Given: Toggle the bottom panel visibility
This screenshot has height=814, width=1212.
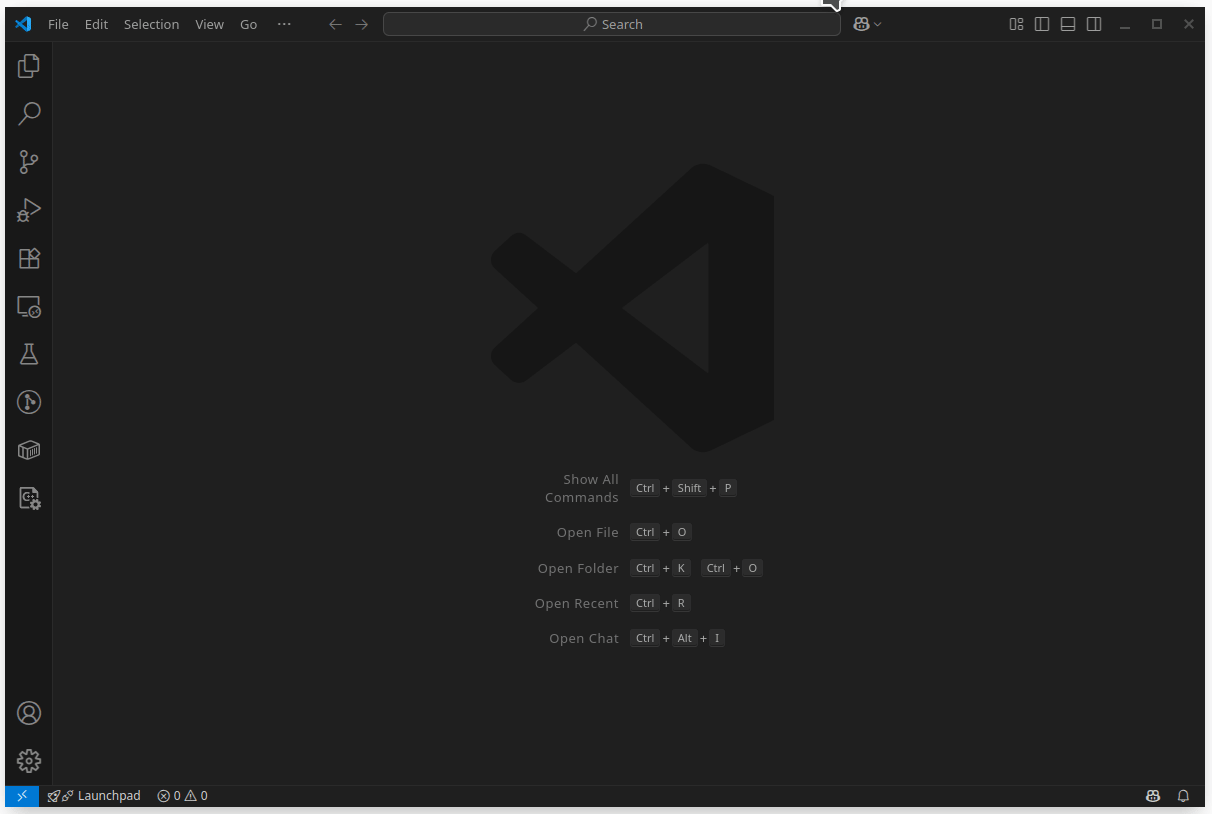Looking at the screenshot, I should coord(1068,24).
